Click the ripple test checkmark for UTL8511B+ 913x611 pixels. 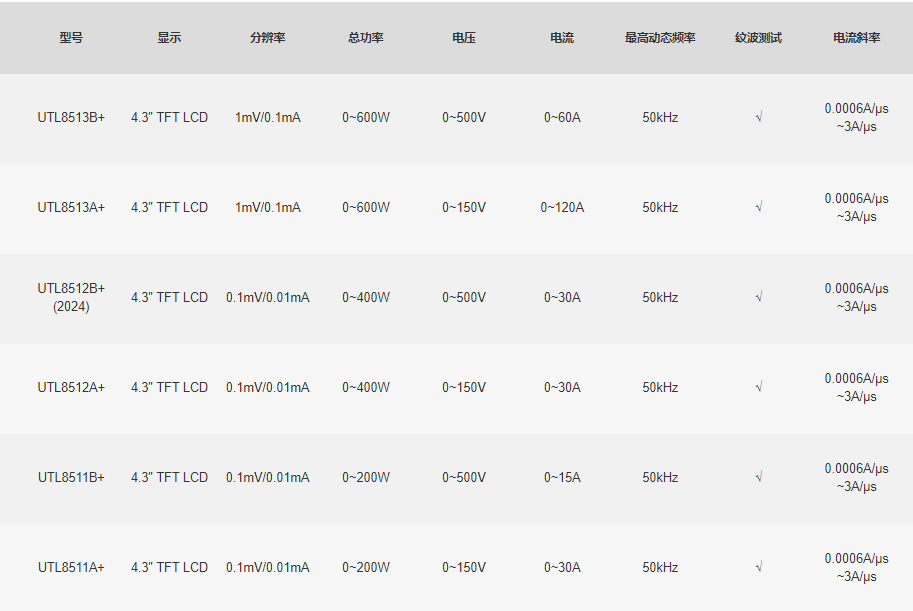tap(759, 477)
